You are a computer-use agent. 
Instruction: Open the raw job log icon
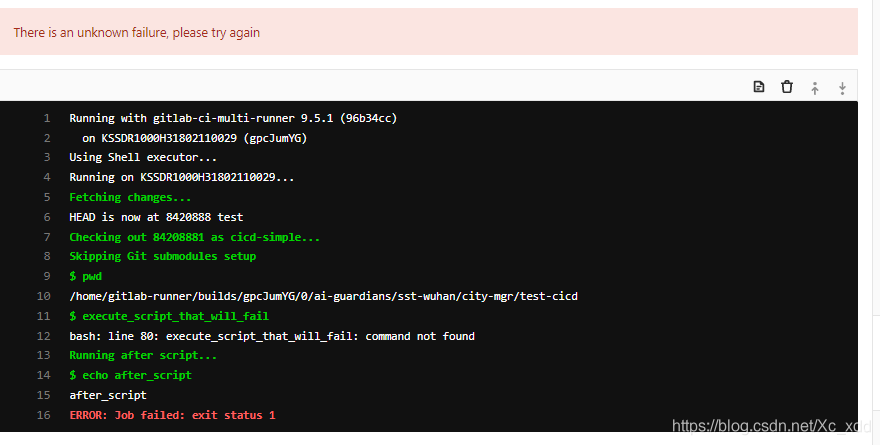759,86
